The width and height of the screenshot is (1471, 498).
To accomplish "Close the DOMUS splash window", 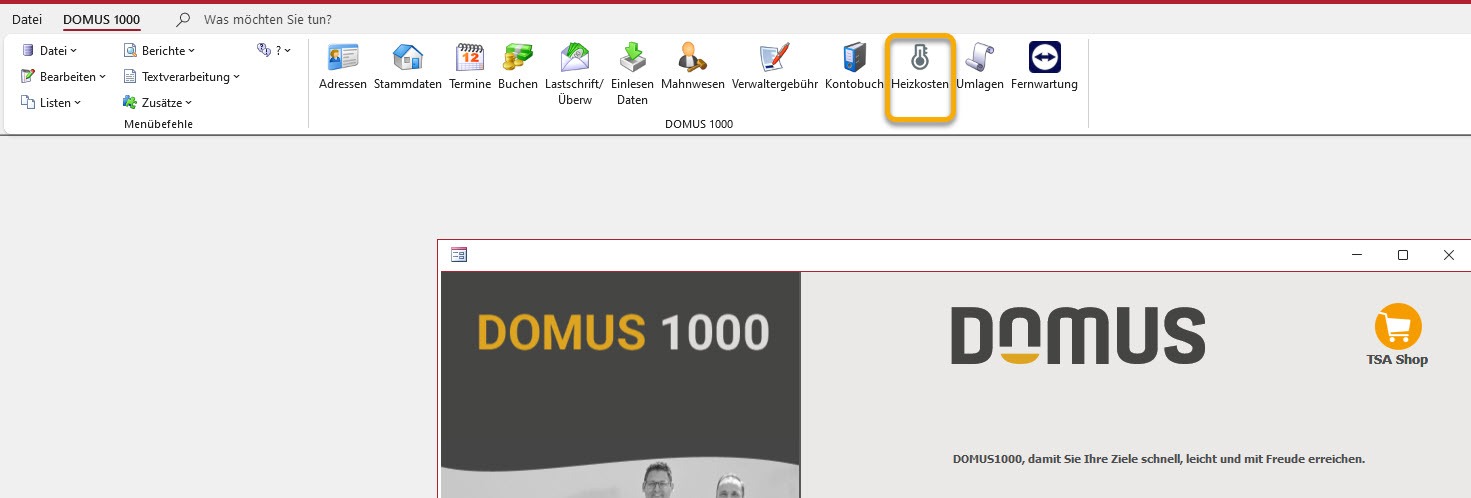I will tap(1449, 255).
